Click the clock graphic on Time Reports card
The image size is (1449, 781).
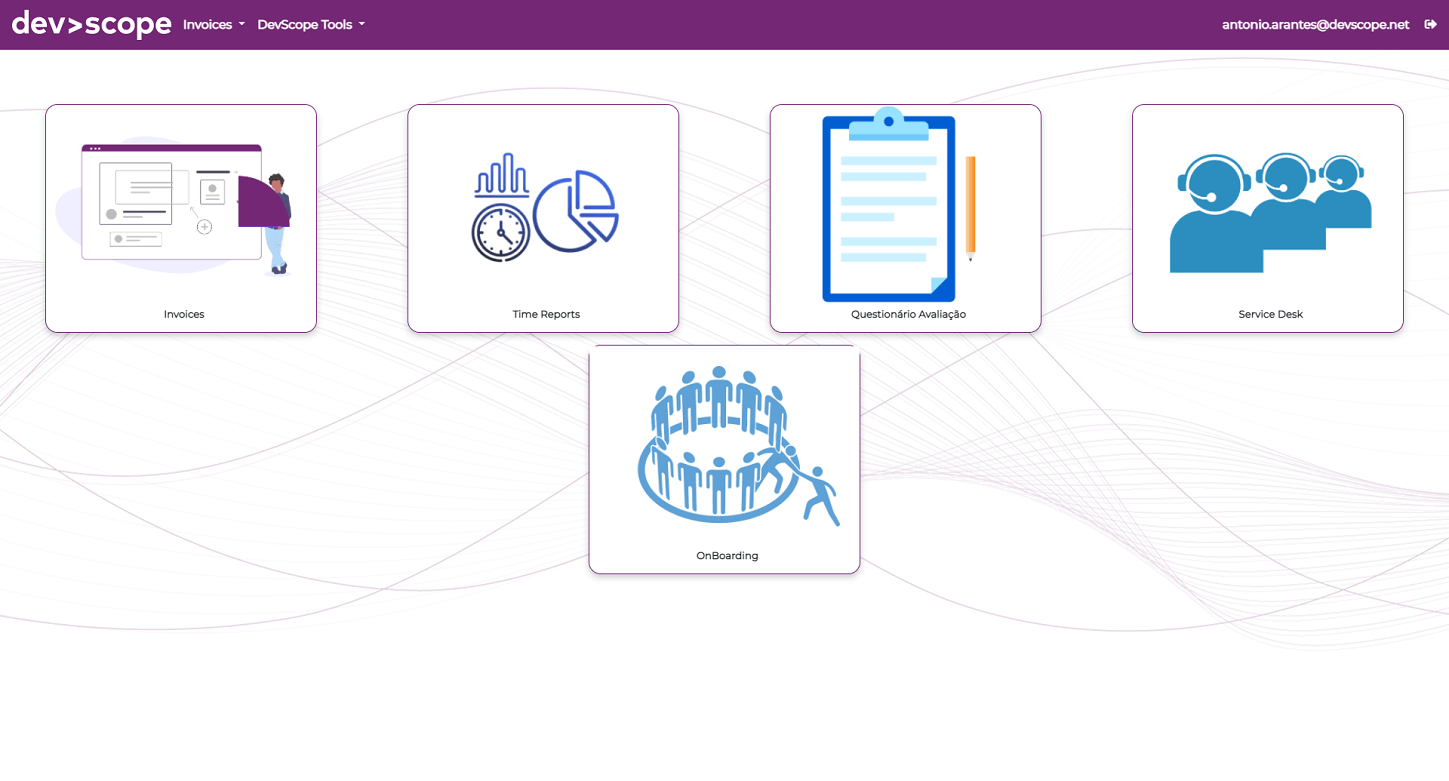coord(500,233)
